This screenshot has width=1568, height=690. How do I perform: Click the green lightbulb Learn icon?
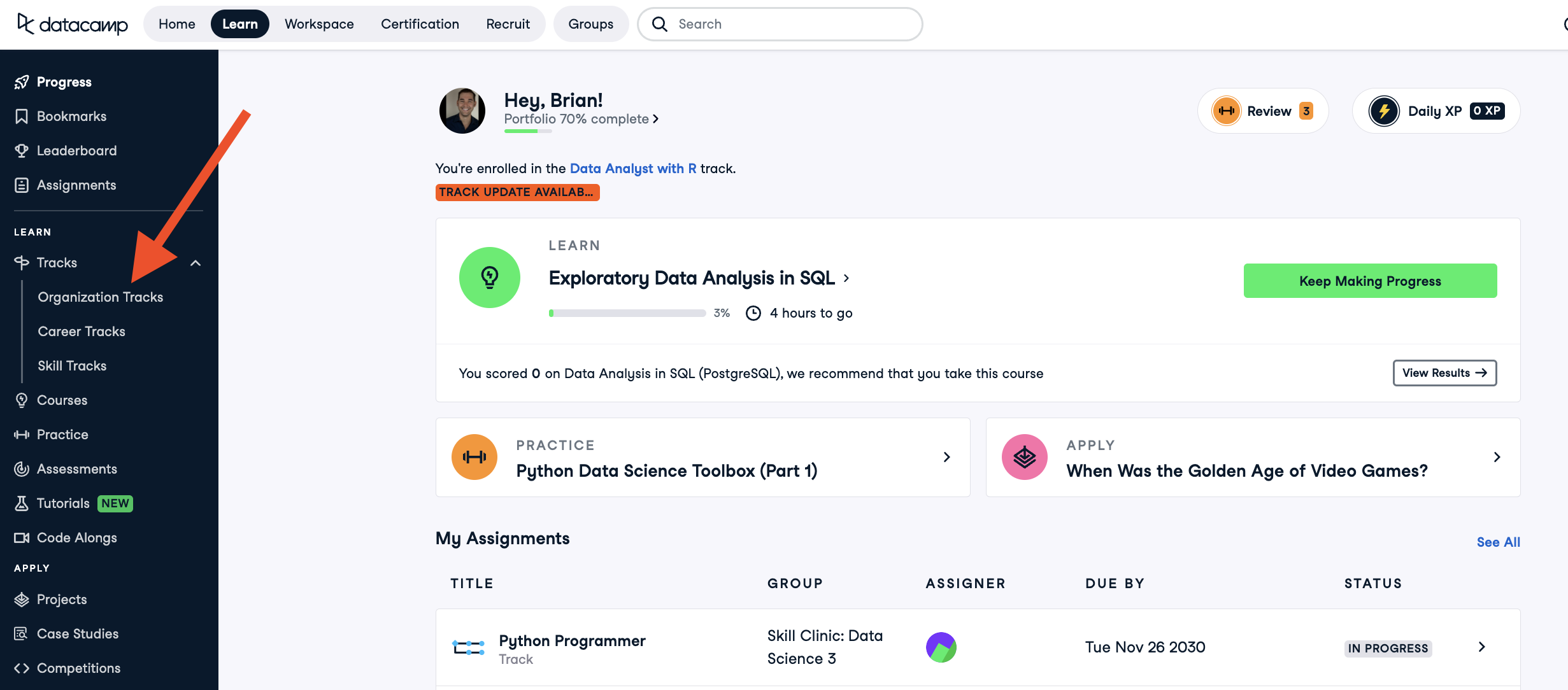click(489, 278)
